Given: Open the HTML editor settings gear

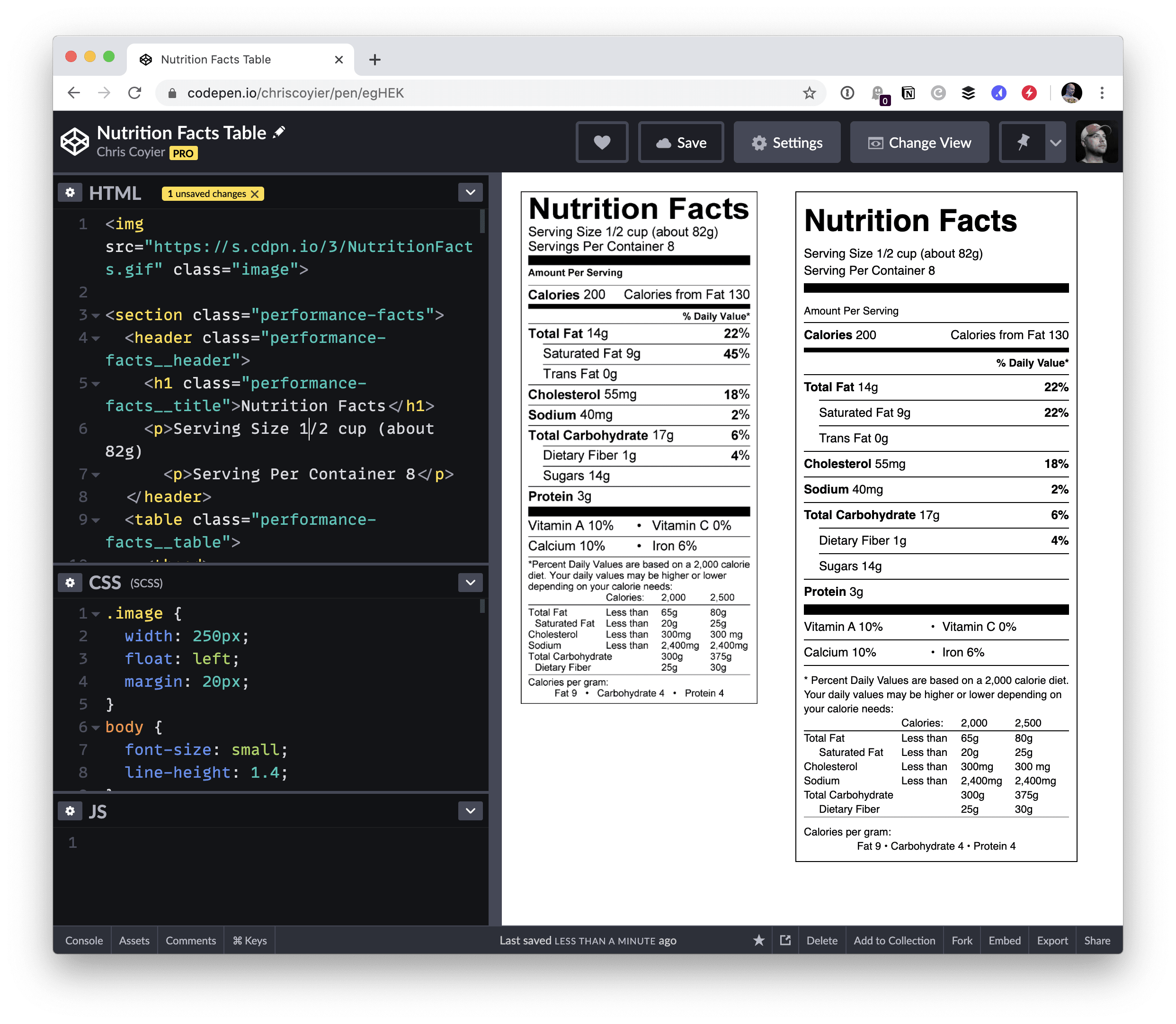Looking at the screenshot, I should [70, 193].
